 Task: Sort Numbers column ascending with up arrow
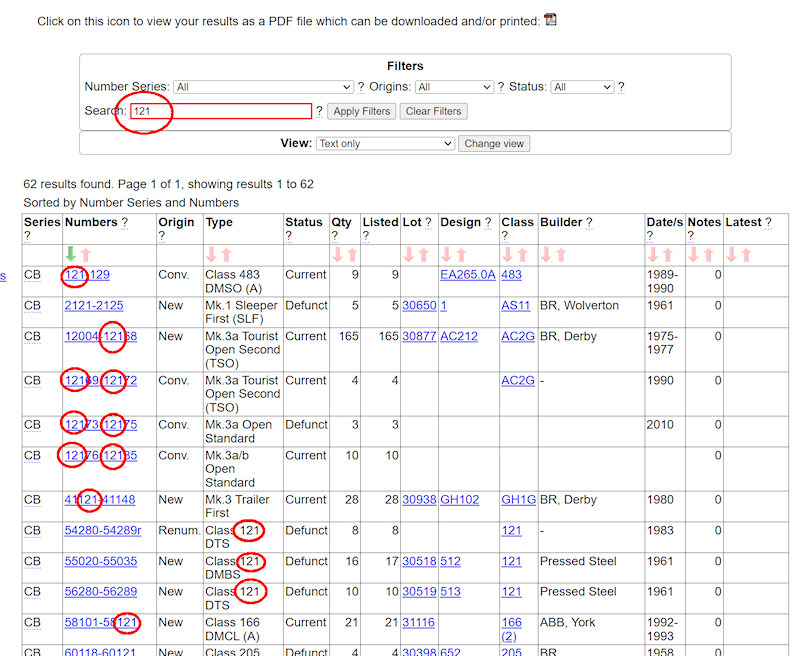(85, 255)
